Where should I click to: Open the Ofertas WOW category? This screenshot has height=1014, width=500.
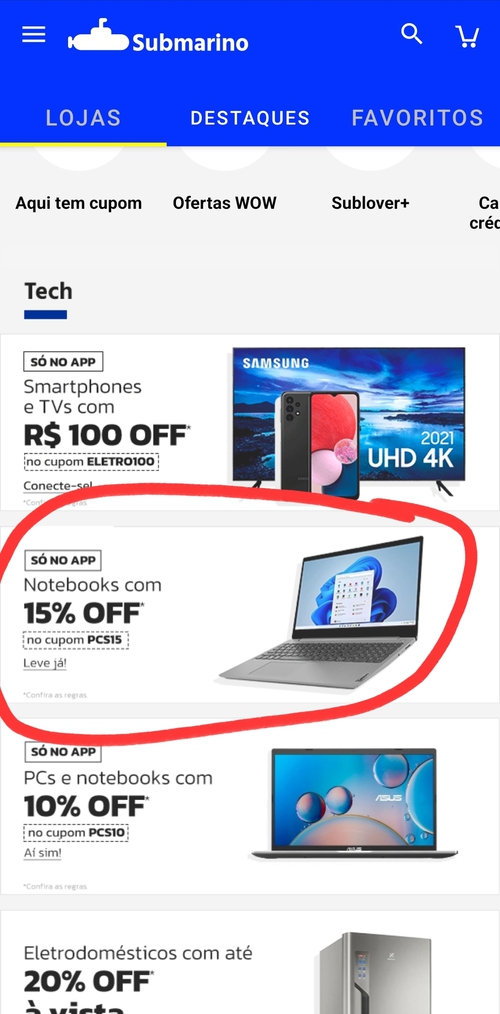coord(224,203)
